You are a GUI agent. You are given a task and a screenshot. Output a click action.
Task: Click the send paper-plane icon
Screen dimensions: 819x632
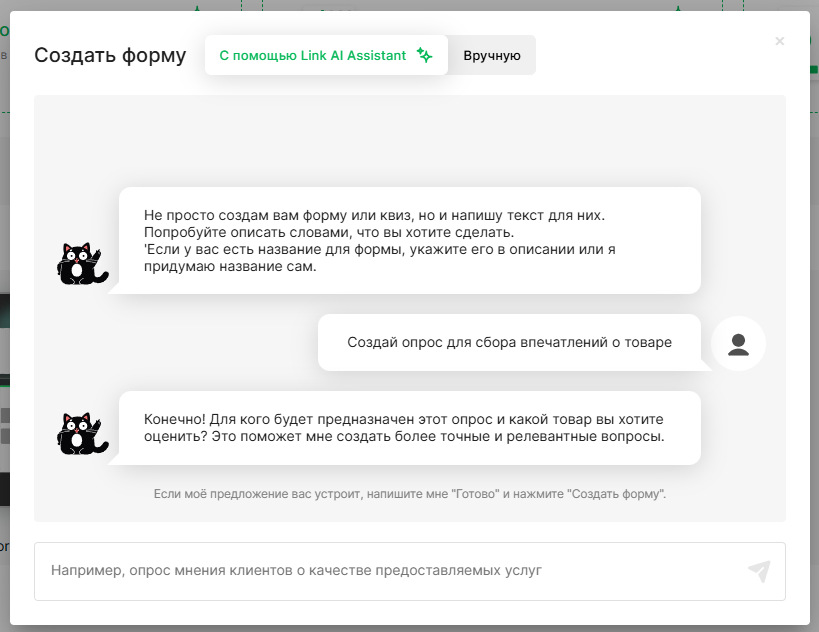point(759,571)
